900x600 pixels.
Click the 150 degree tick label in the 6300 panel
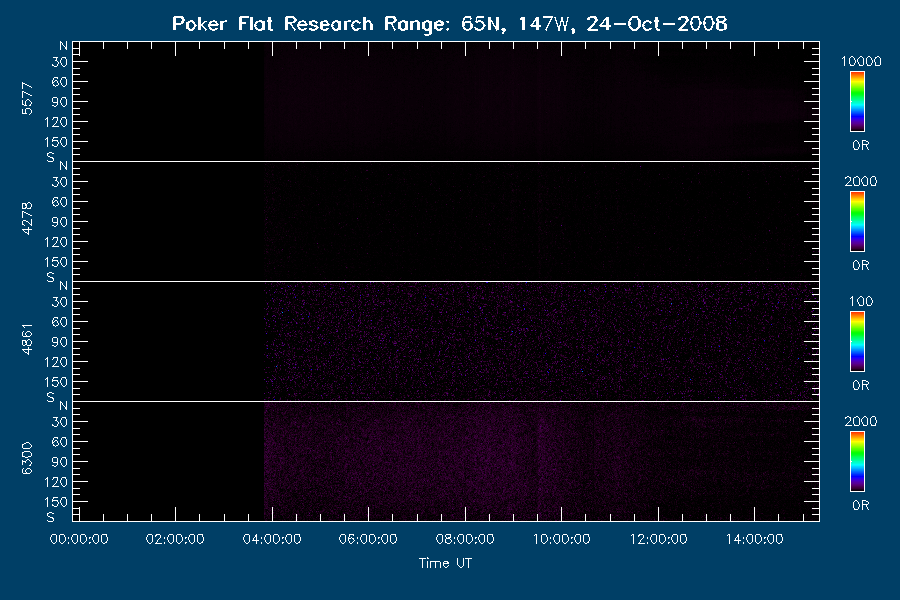tap(56, 502)
